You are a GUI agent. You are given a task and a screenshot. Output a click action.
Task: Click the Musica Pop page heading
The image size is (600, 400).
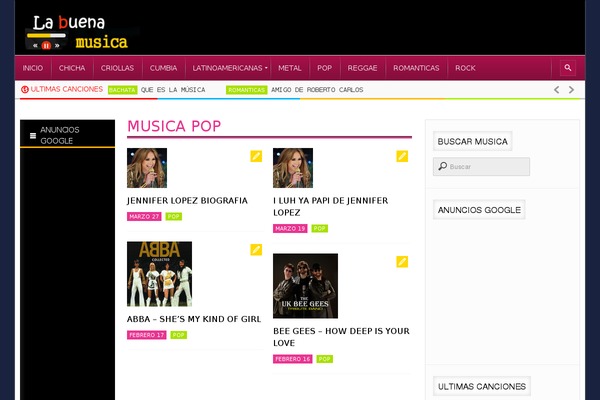click(x=174, y=126)
